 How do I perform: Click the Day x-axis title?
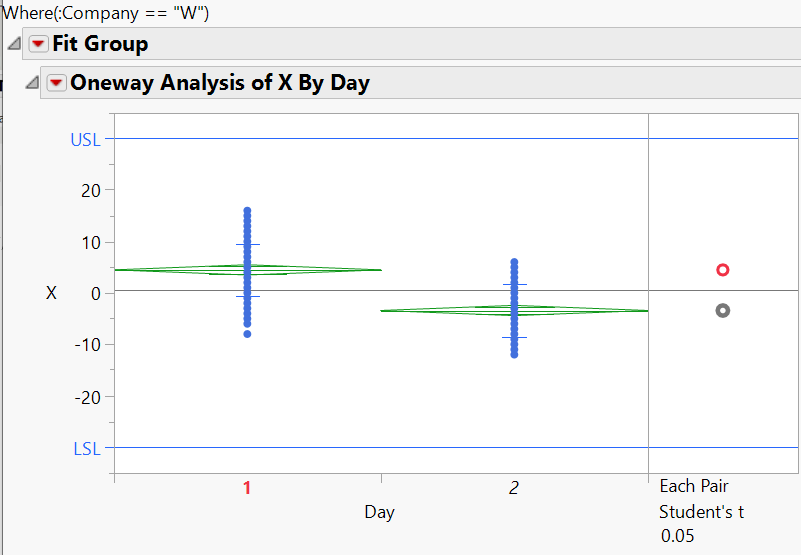coord(379,512)
